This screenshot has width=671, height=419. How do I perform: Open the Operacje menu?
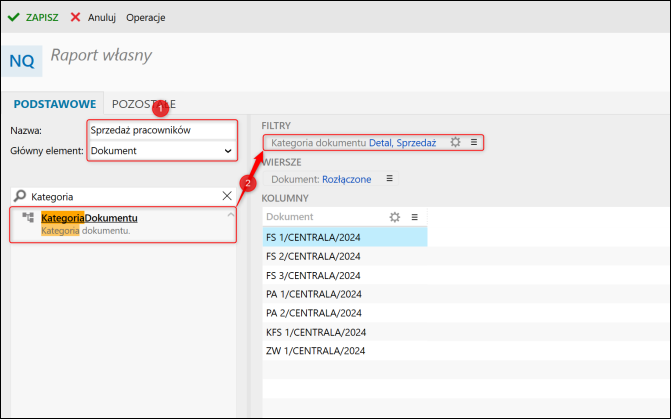pyautogui.click(x=145, y=17)
